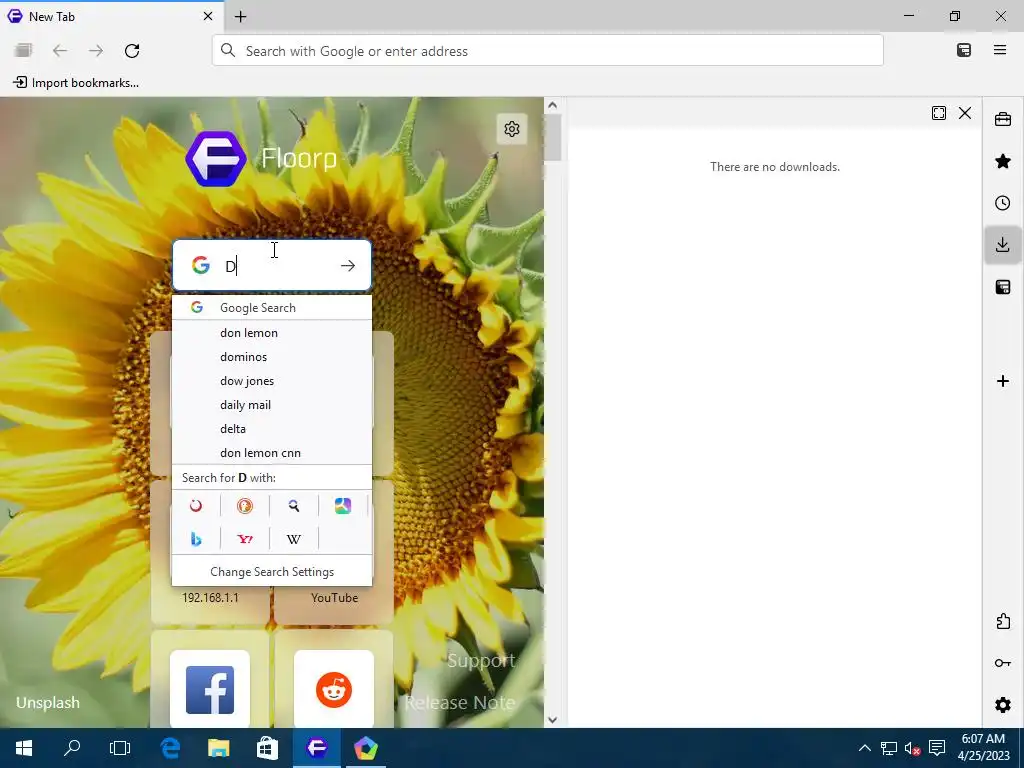Search with Wikipedia engine icon
The image size is (1024, 768).
coord(294,539)
